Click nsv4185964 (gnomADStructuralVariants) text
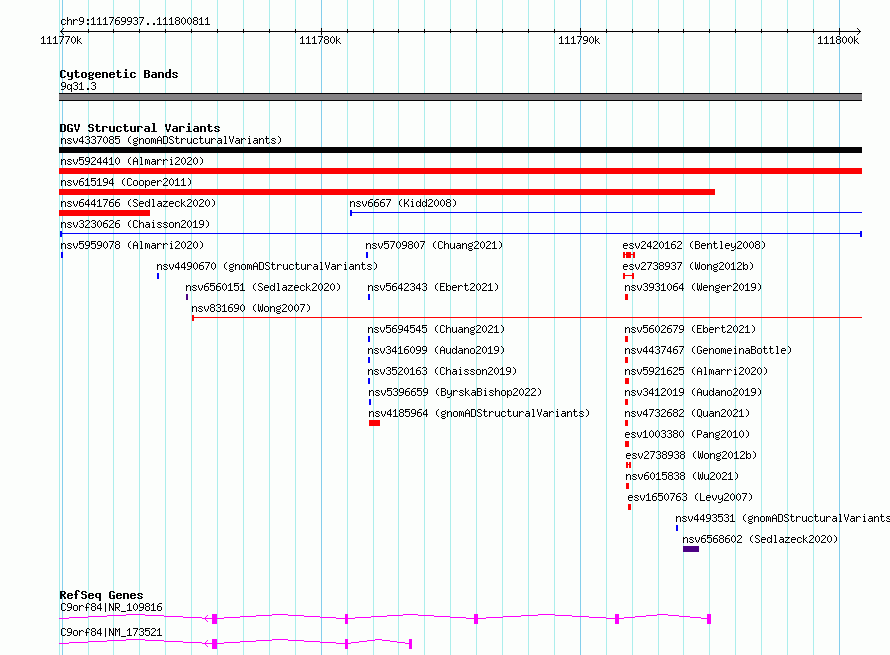Viewport: 890px width, 655px height. click(479, 413)
